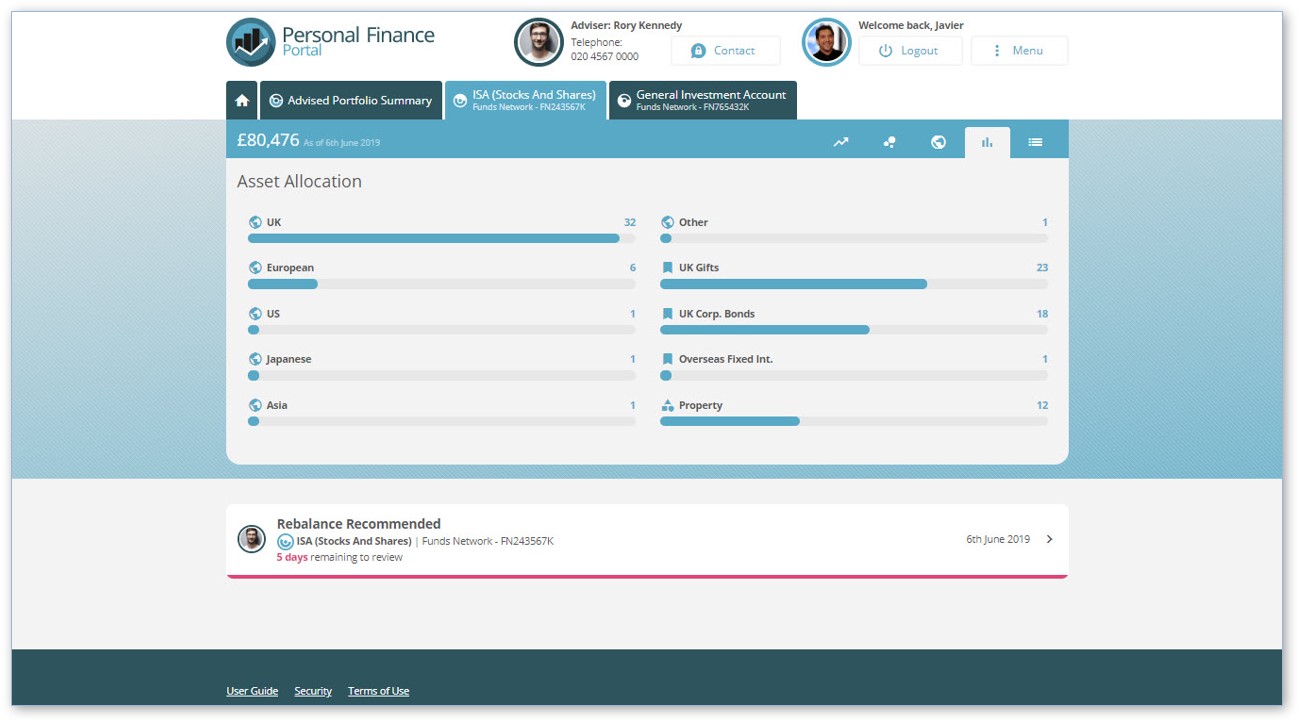Click the UK Corp. Bonds value 18
Screen dimensions: 1300x723
[x=1042, y=314]
